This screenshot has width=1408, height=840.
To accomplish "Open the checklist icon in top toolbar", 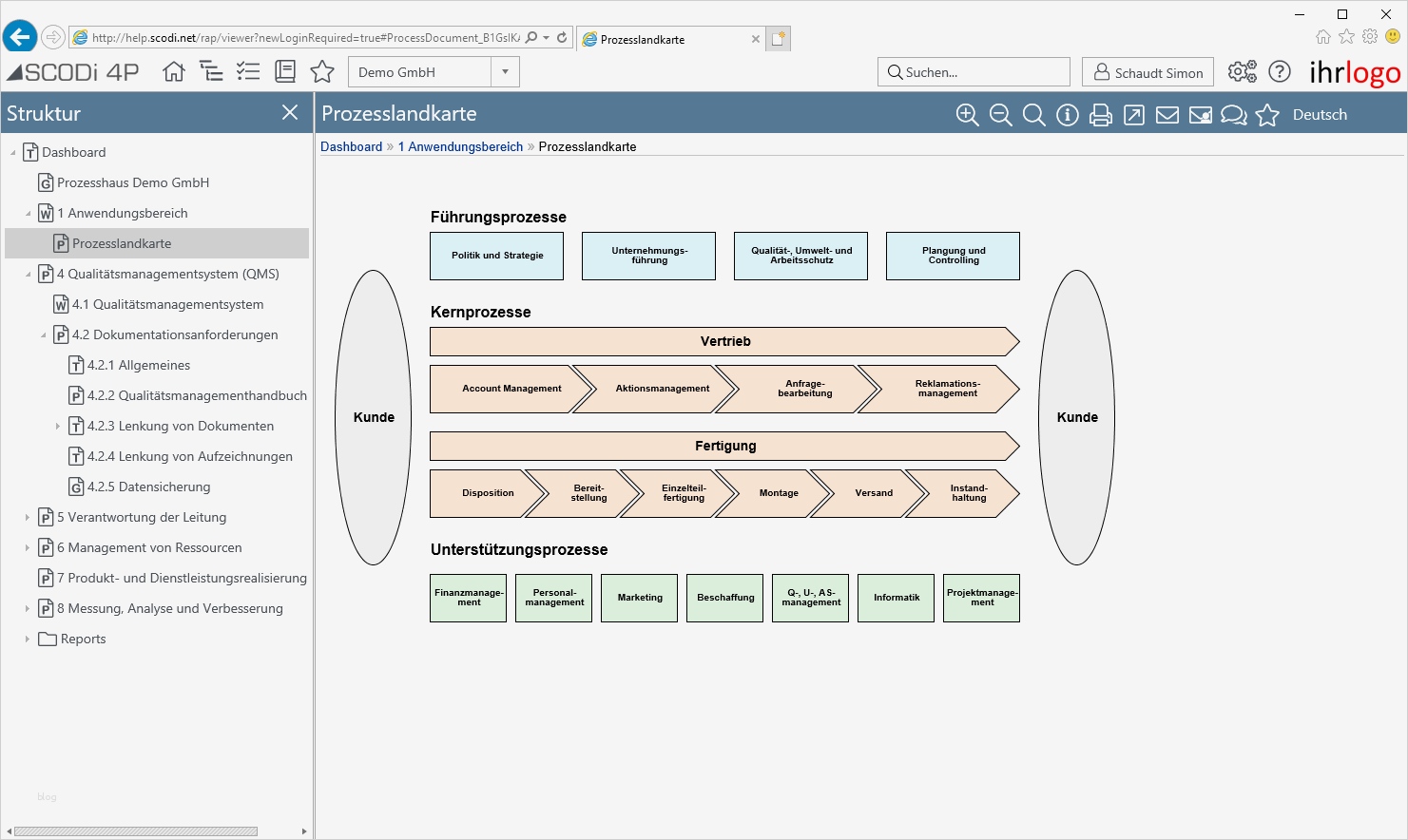I will pos(247,71).
